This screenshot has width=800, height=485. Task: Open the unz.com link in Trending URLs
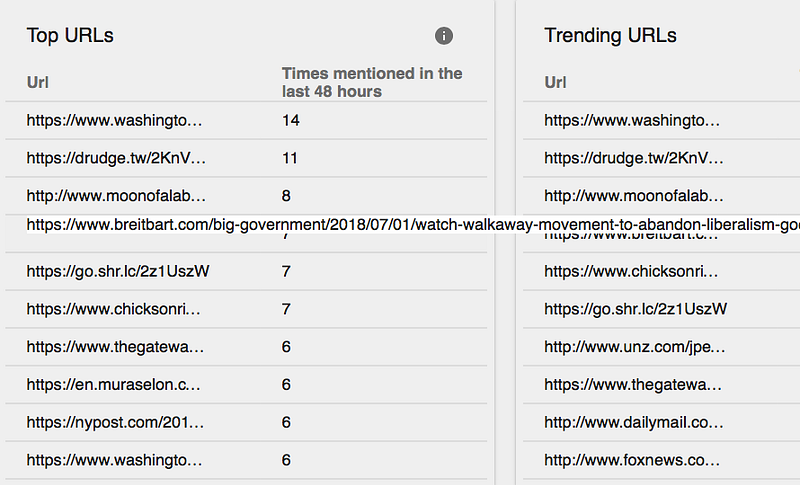pyautogui.click(x=632, y=347)
